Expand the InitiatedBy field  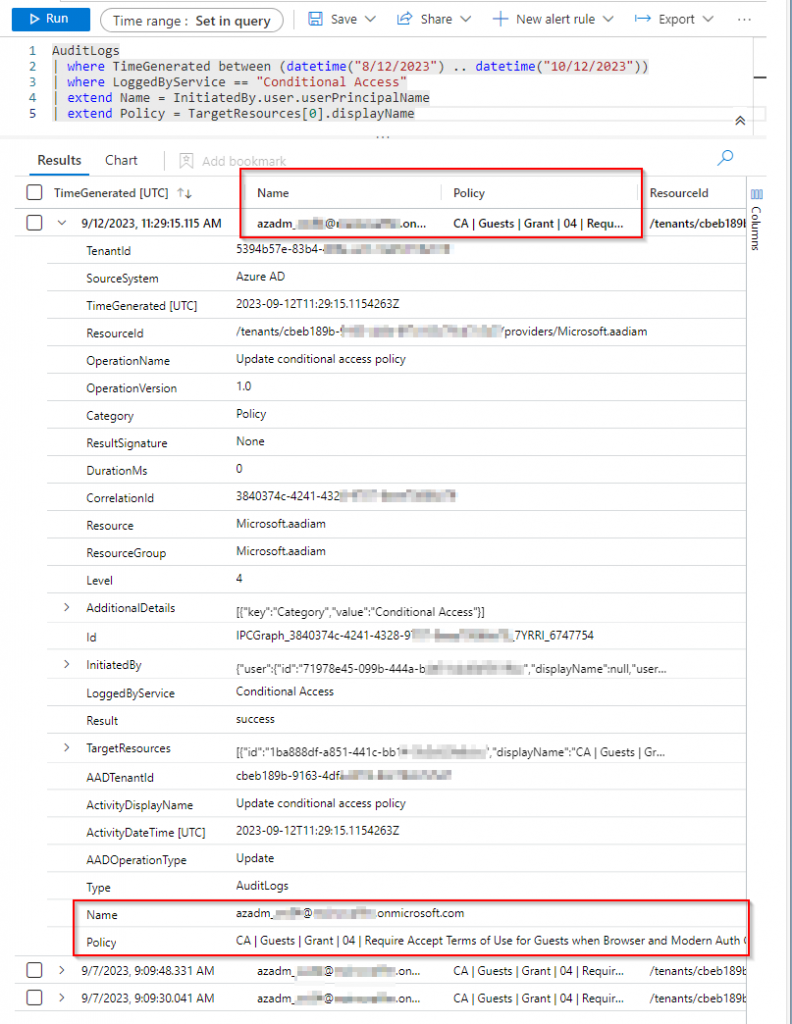(x=67, y=664)
